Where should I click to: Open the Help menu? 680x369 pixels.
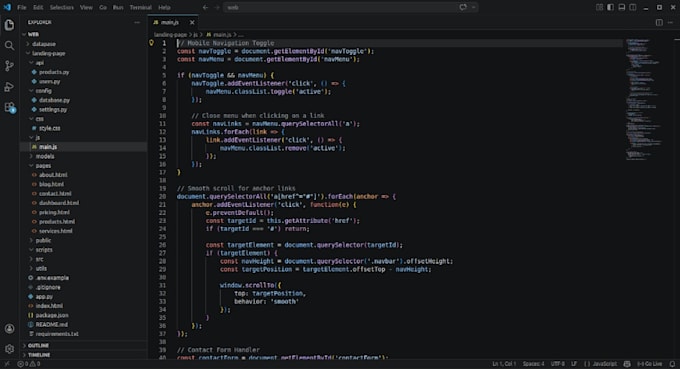coord(164,7)
